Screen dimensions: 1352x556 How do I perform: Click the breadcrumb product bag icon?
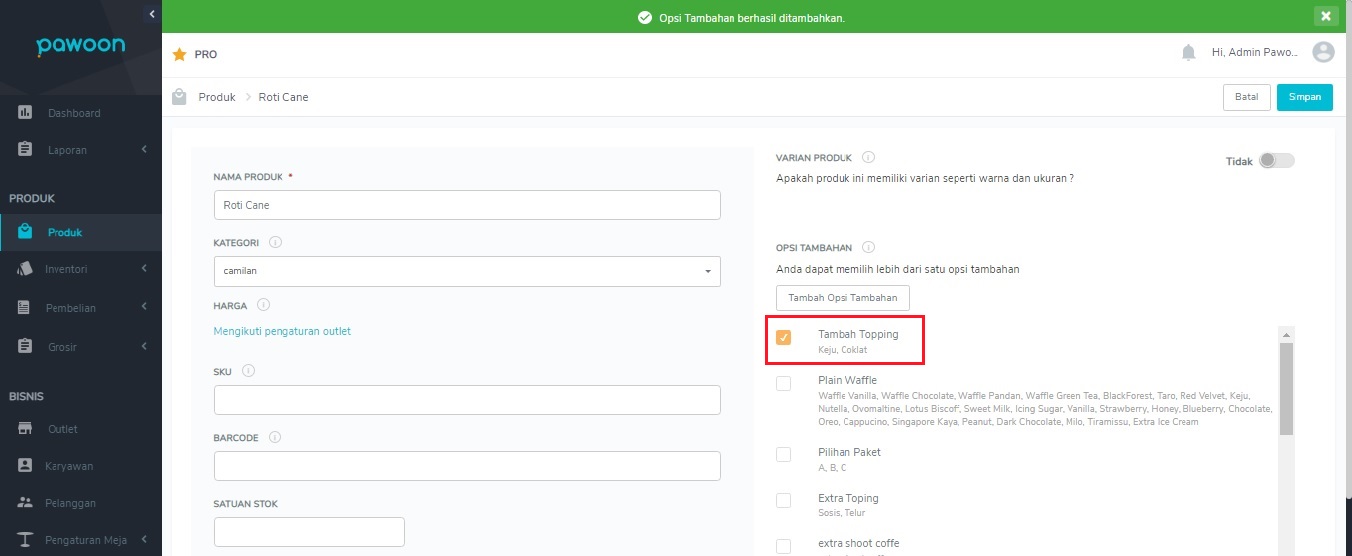click(x=179, y=97)
